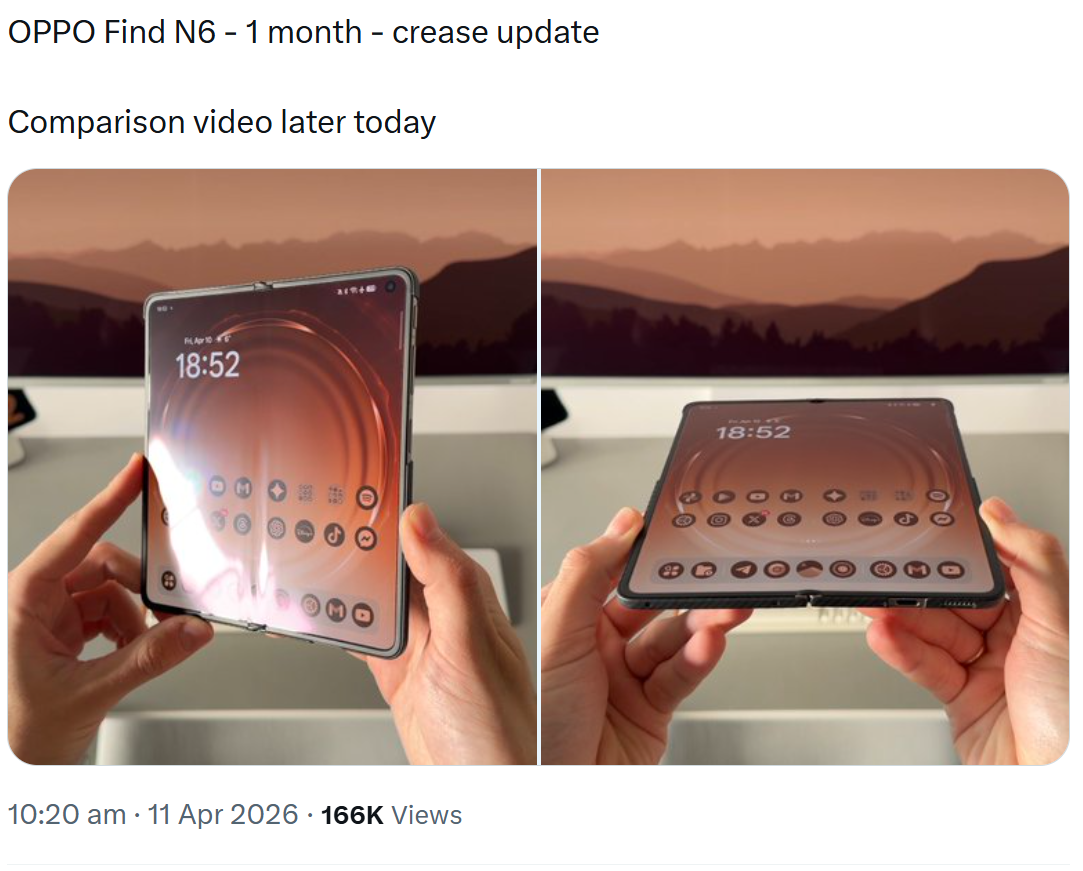Tap Disney+ icon on the upright phone
The image size is (1083, 871).
[x=305, y=531]
